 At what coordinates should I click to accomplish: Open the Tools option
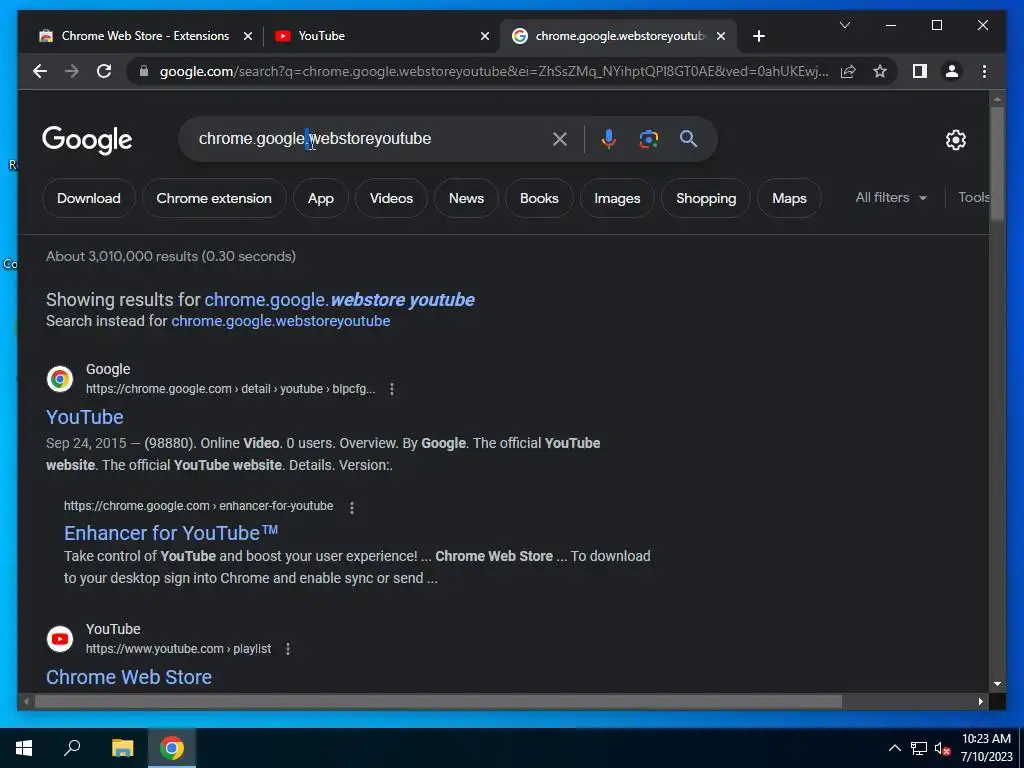974,198
